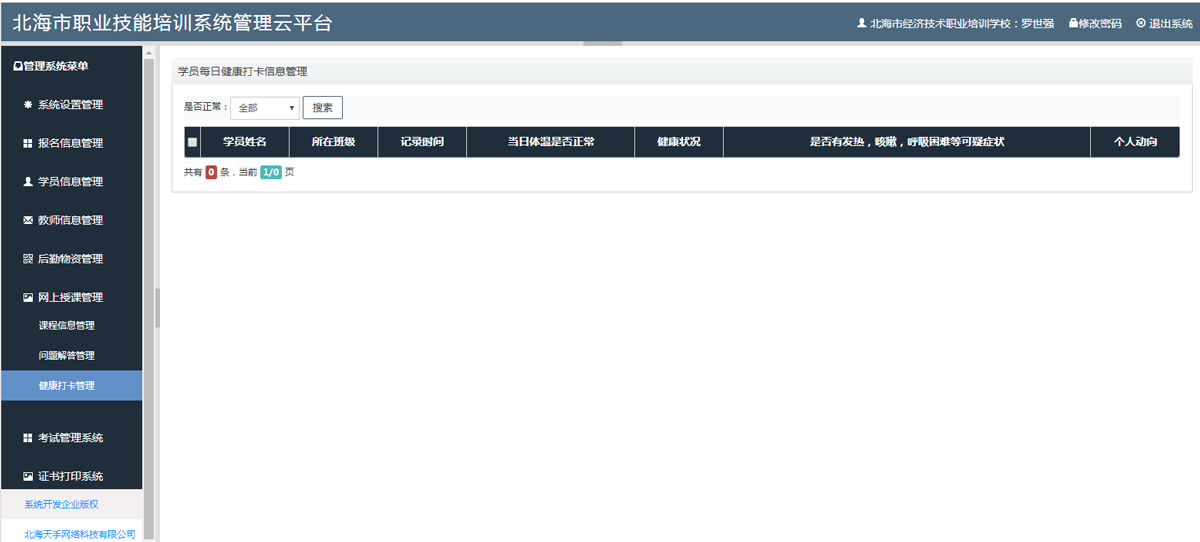Click the QR icon beside 后勤物资管理
Image resolution: width=1200 pixels, height=542 pixels.
(28, 259)
